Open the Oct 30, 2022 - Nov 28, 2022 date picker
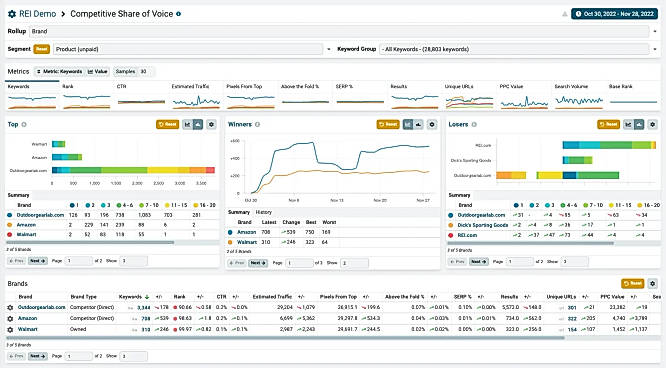The height and width of the screenshot is (368, 666). 614,14
